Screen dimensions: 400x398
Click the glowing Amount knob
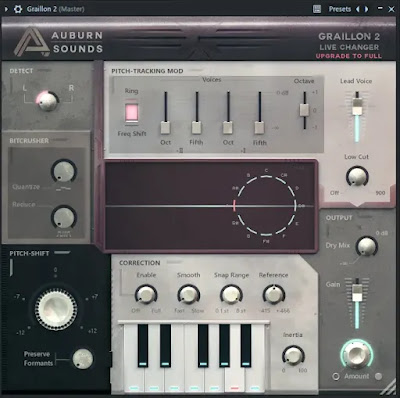(x=357, y=355)
